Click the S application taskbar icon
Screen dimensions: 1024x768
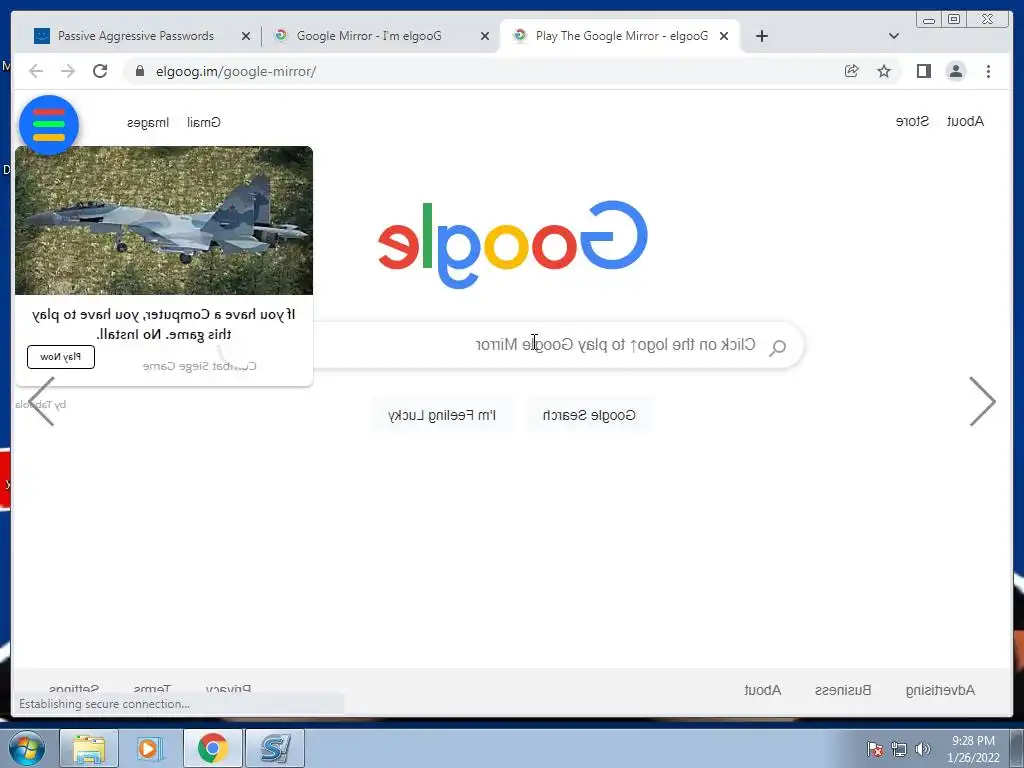point(275,748)
